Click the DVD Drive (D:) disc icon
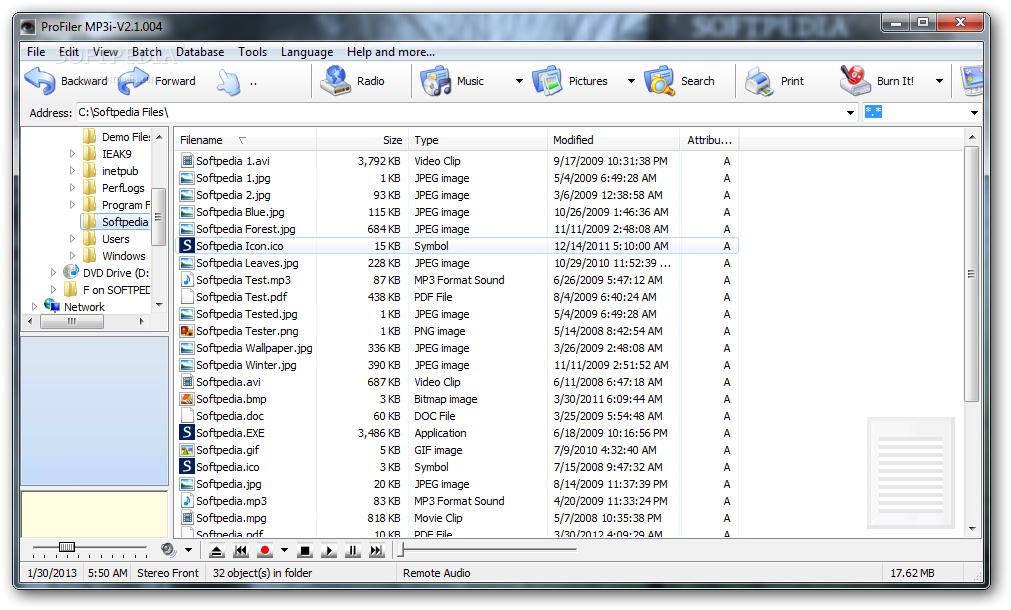Viewport: 1011px width, 610px height. (71, 273)
